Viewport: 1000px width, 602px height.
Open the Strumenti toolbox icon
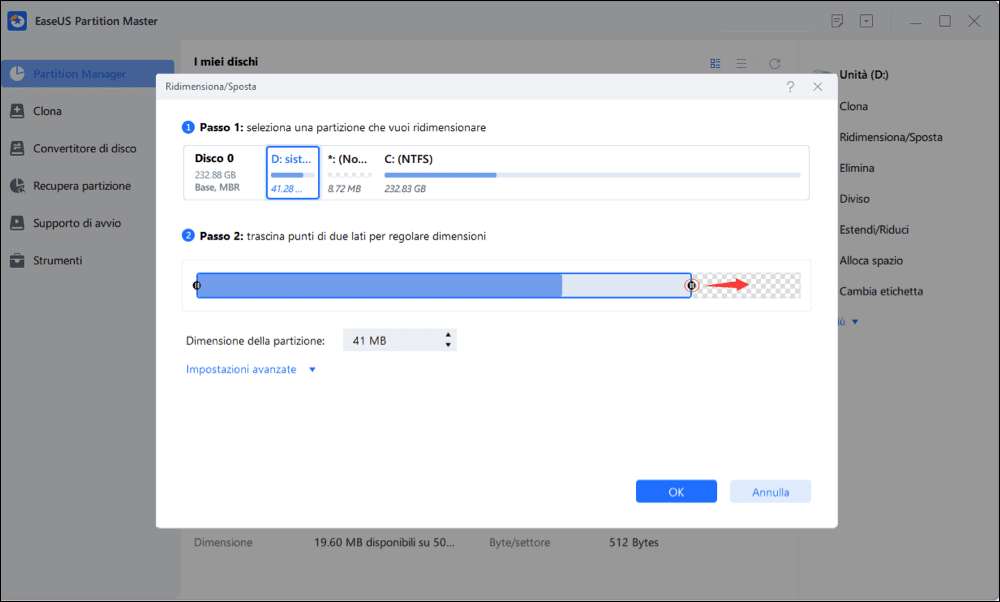(x=17, y=260)
